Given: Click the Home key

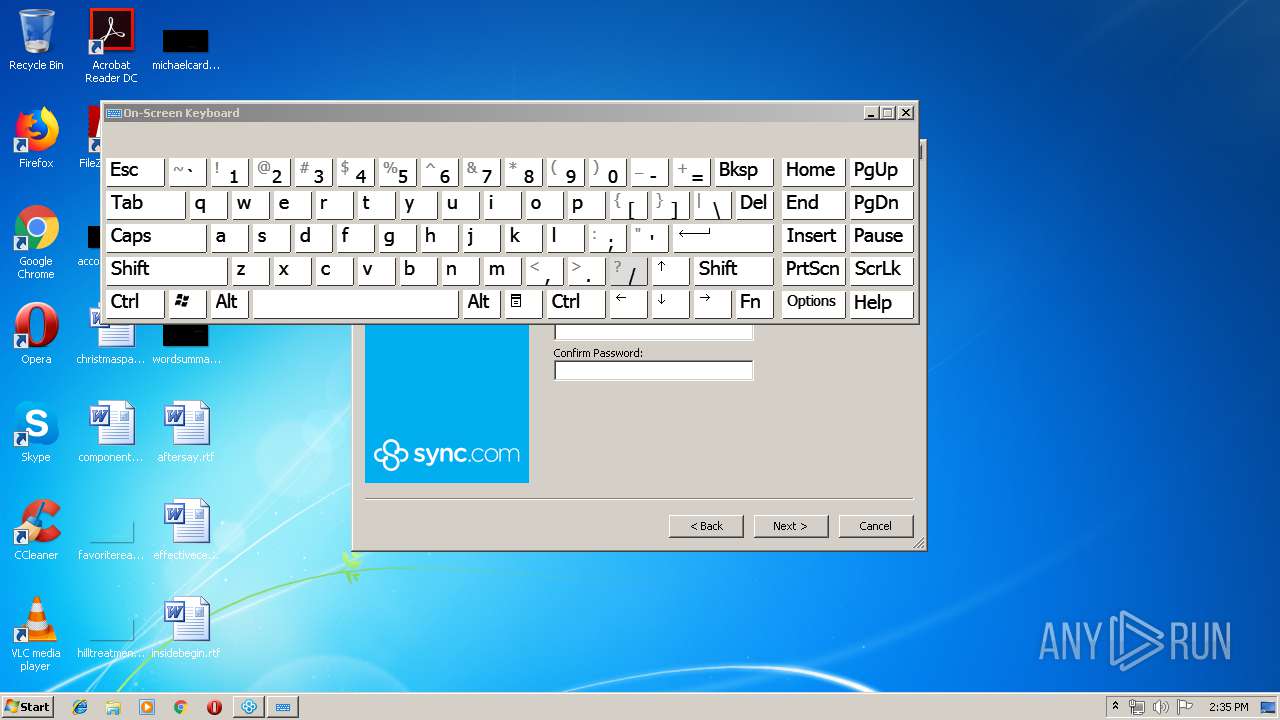Looking at the screenshot, I should pyautogui.click(x=812, y=170).
